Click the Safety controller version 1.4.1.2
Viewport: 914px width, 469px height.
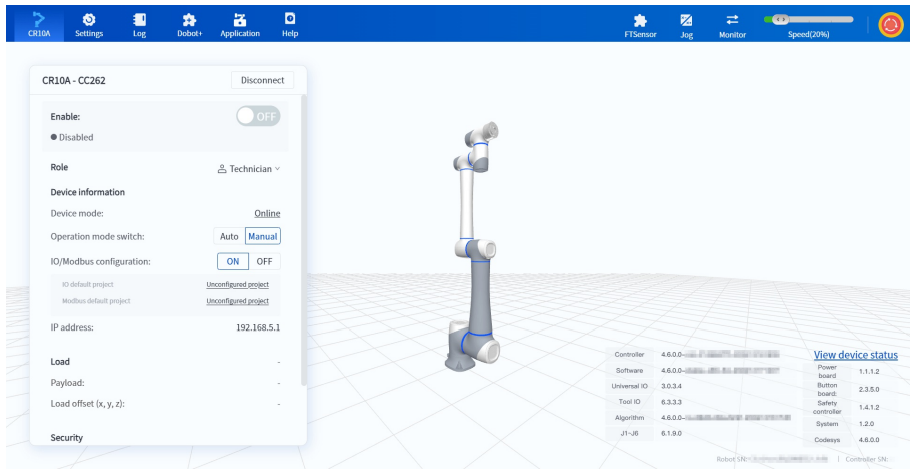pos(869,407)
